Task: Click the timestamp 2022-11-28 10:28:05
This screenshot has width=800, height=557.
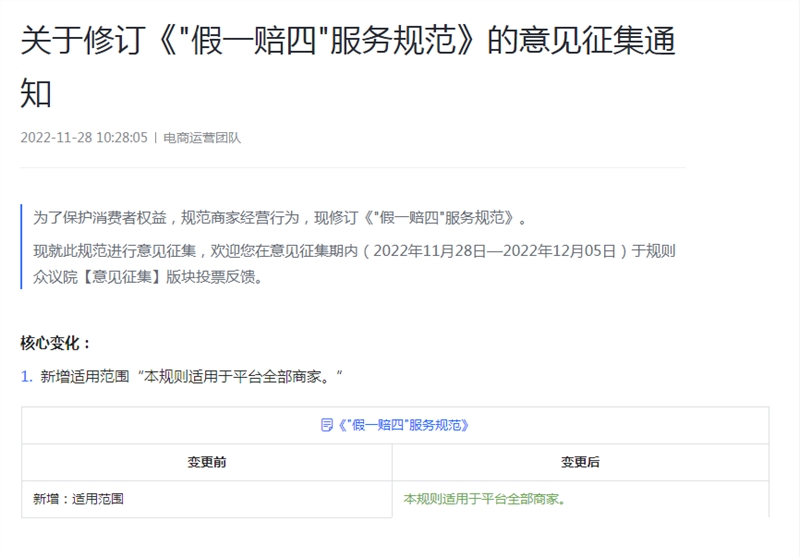Action: (x=84, y=137)
